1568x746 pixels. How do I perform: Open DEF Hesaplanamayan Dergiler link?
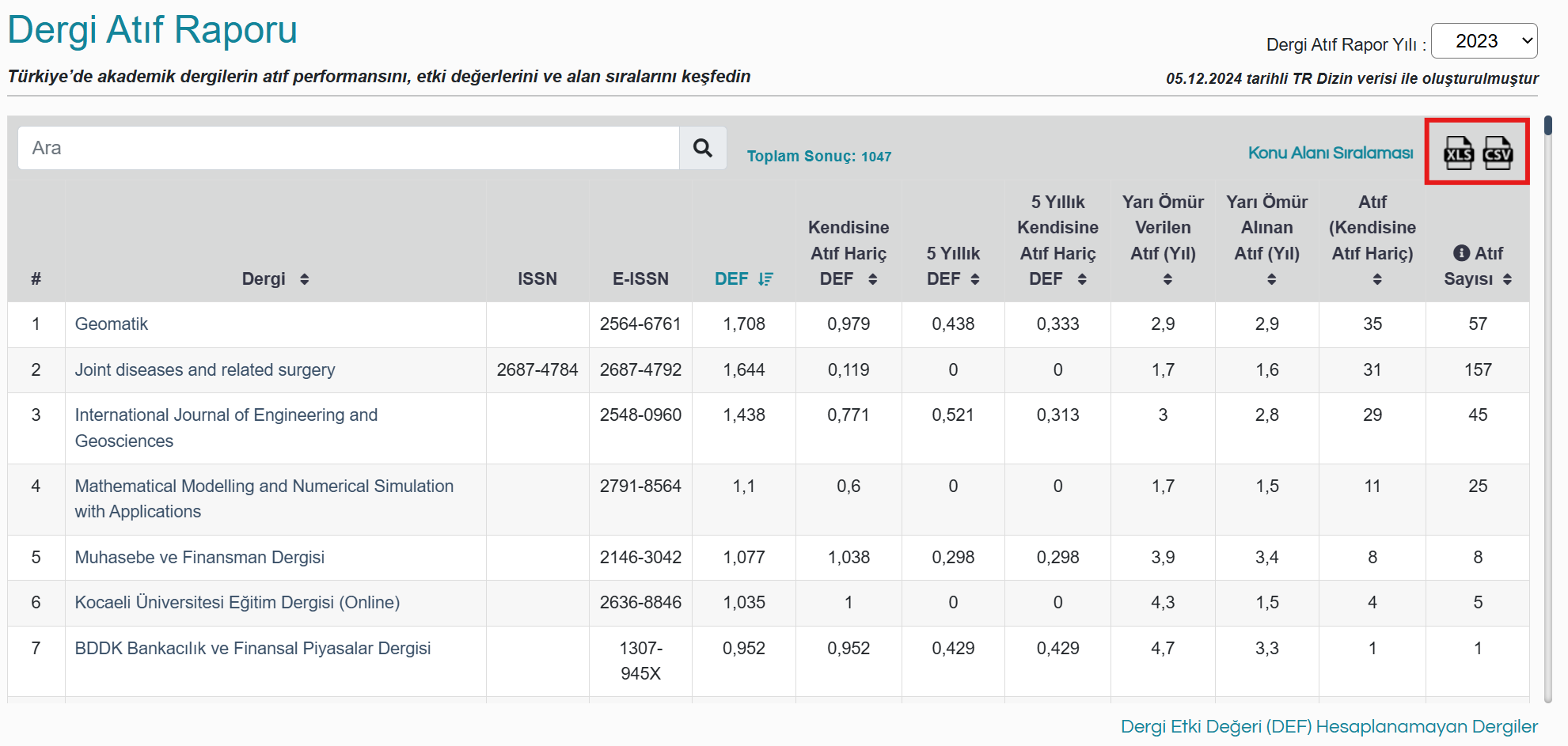click(x=1328, y=726)
